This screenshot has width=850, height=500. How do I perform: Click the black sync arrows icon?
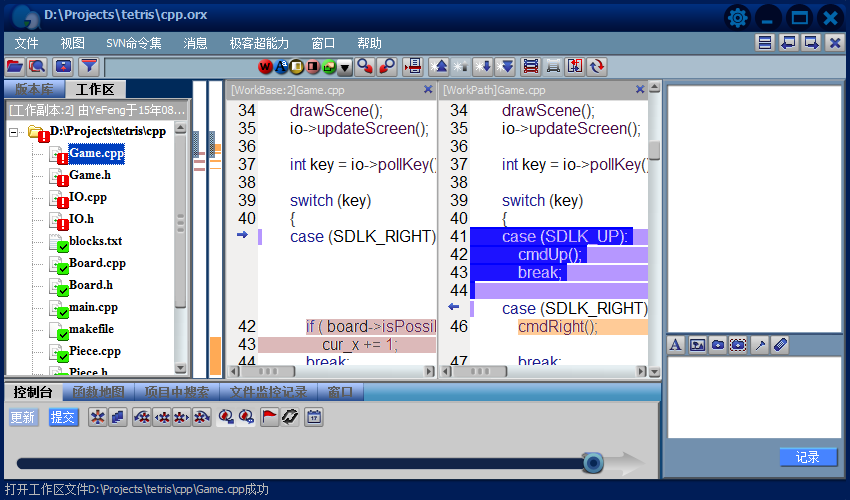289,417
